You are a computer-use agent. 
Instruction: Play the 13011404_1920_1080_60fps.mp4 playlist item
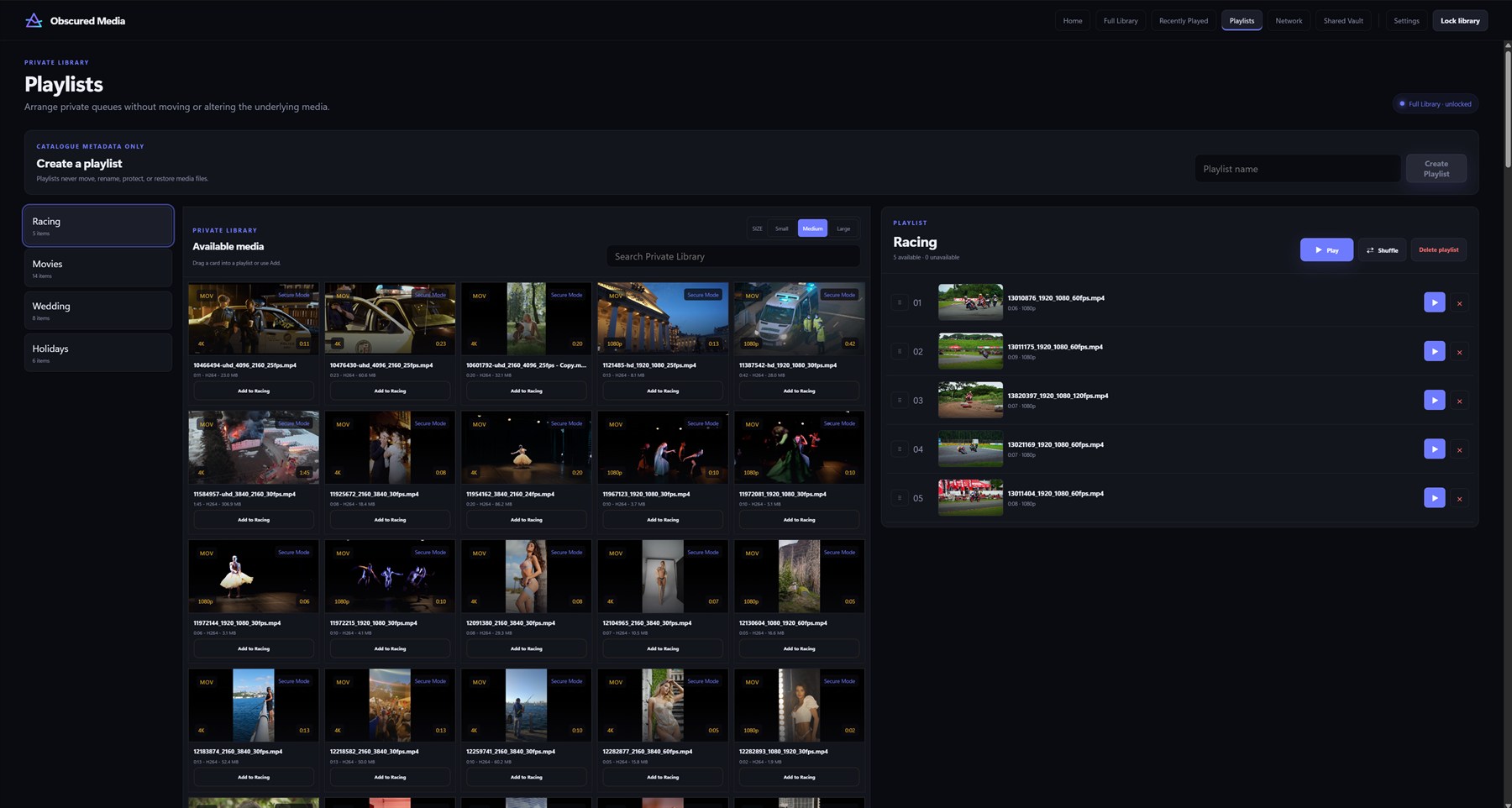[1434, 497]
